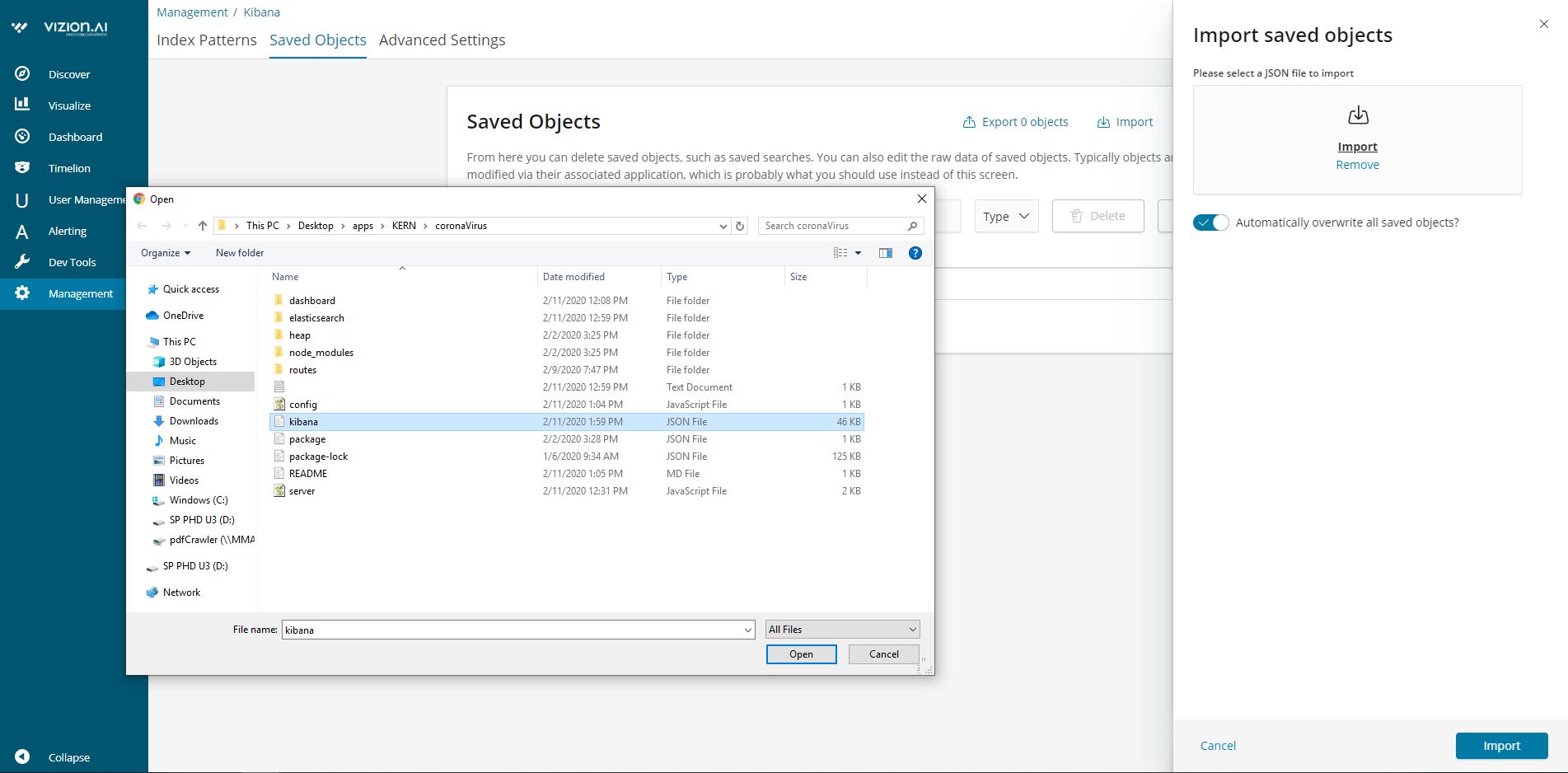Click Management breadcrumb link
Image resolution: width=1568 pixels, height=773 pixels.
(x=192, y=12)
